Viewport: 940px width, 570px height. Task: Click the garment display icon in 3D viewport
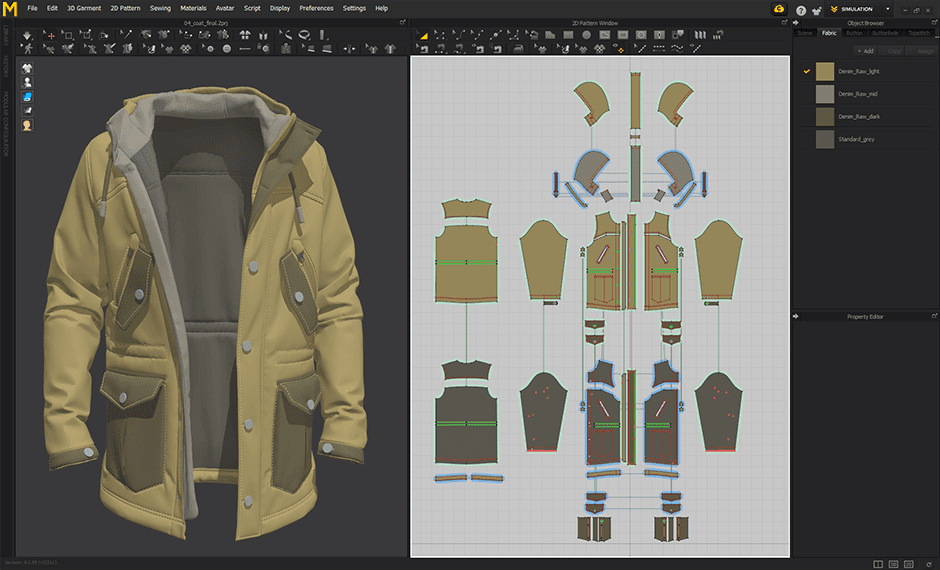point(27,68)
